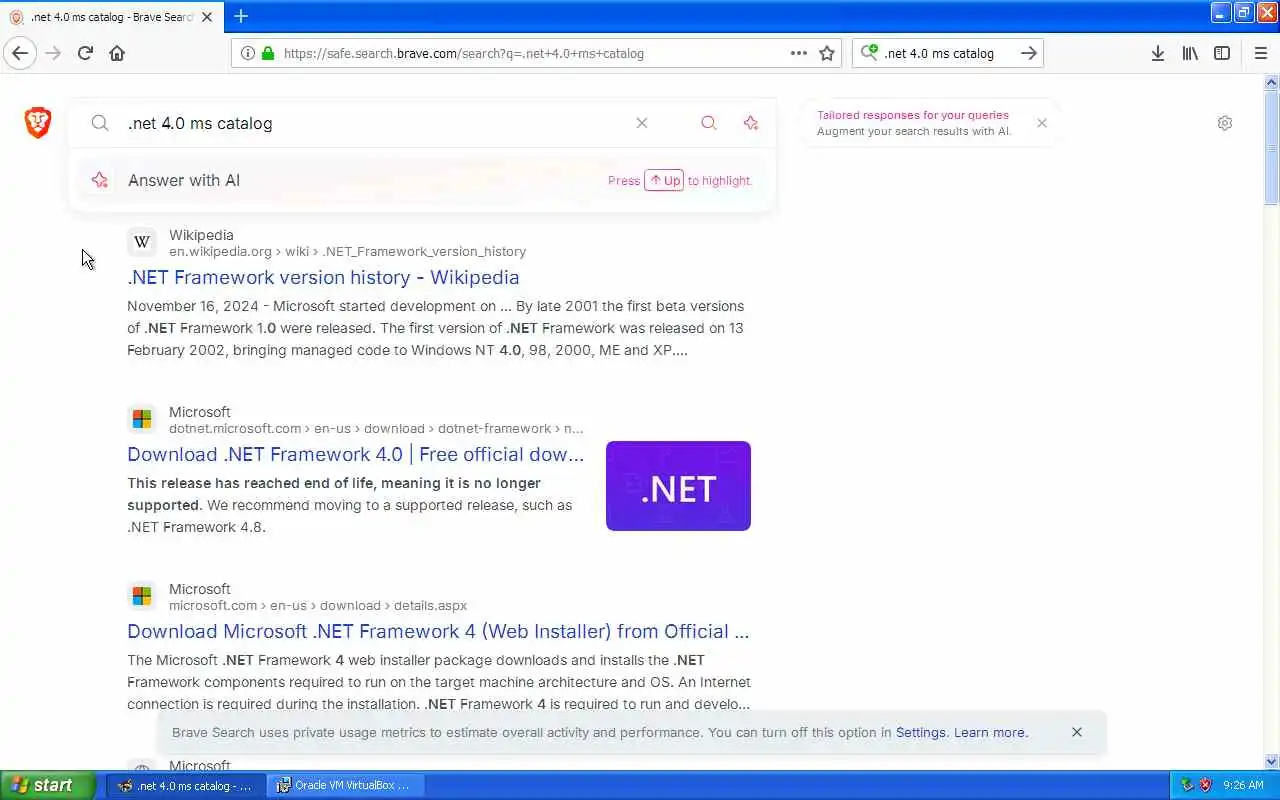Focus the Brave search query field
This screenshot has width=1280, height=800.
click(x=375, y=123)
